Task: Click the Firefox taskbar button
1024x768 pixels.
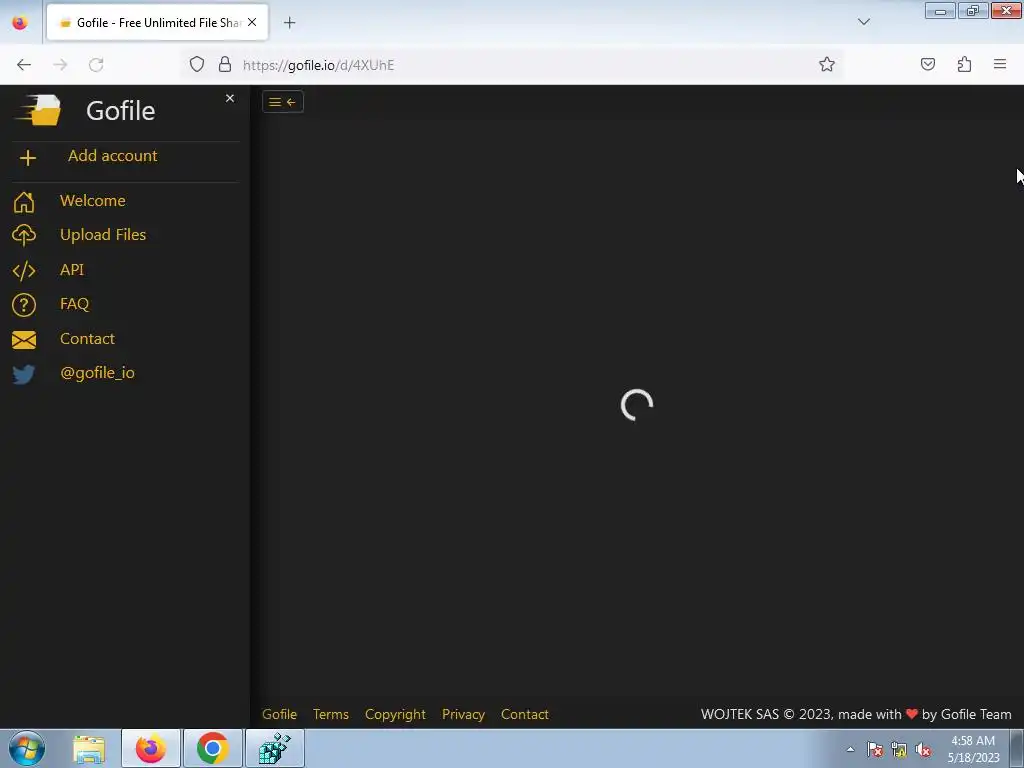Action: tap(151, 748)
